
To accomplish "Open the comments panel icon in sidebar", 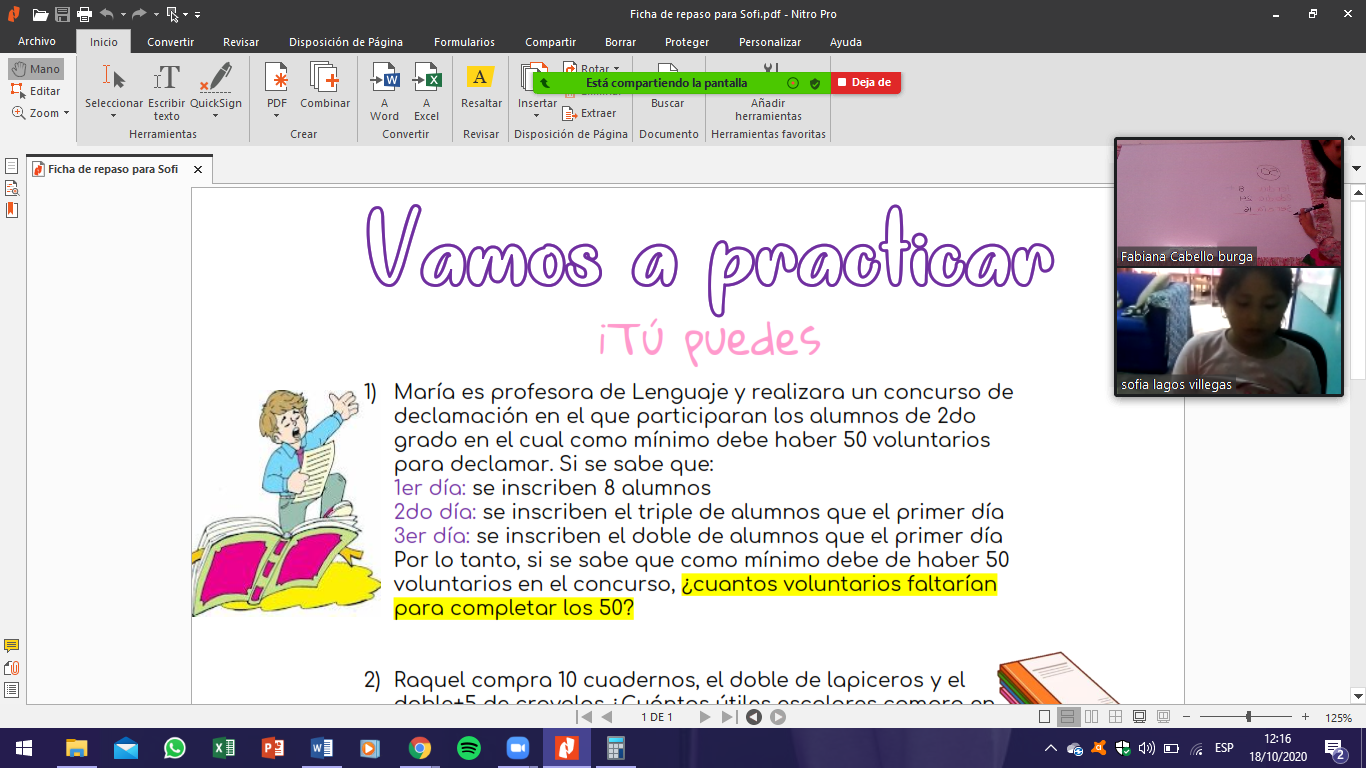I will (x=12, y=646).
